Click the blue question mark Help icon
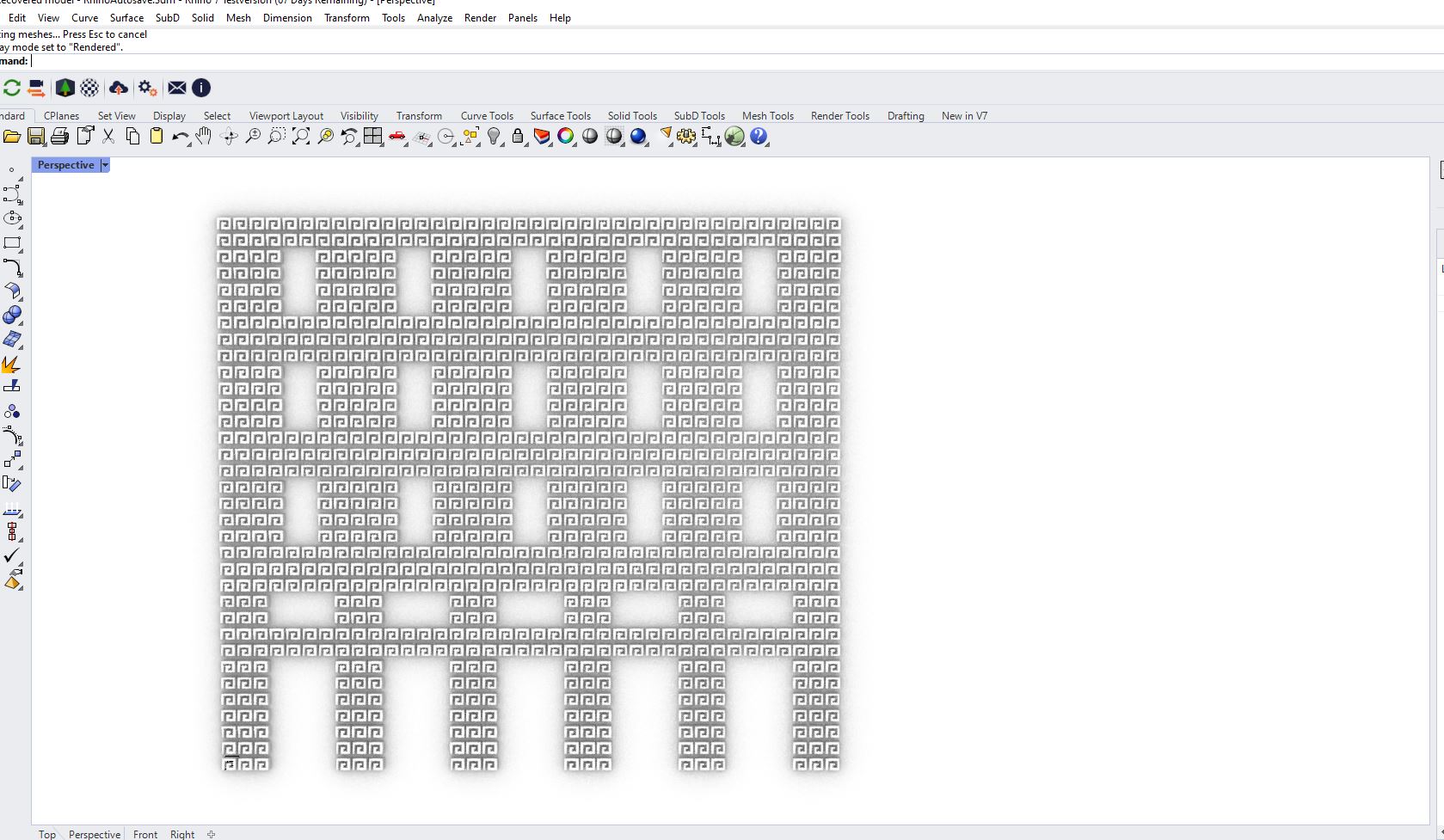 [759, 137]
